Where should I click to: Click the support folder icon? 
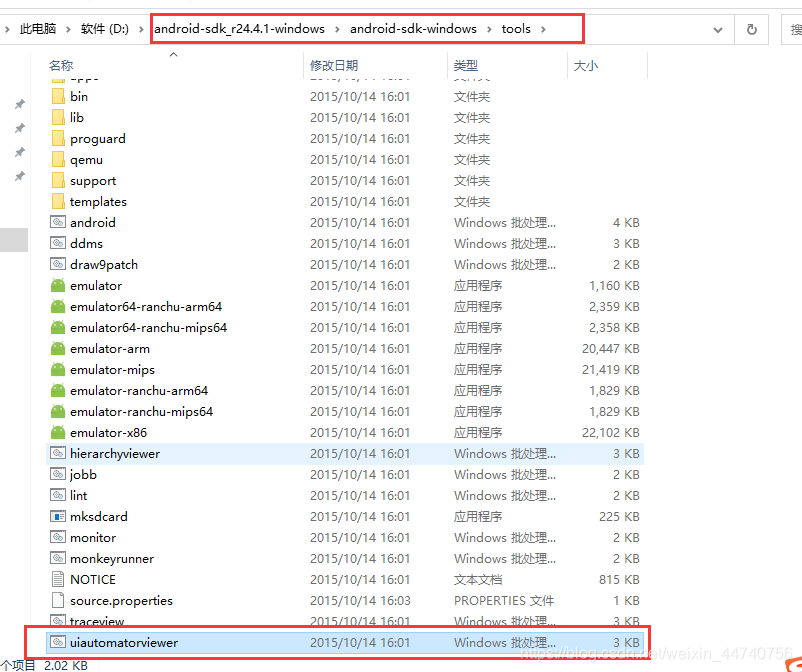coord(58,180)
